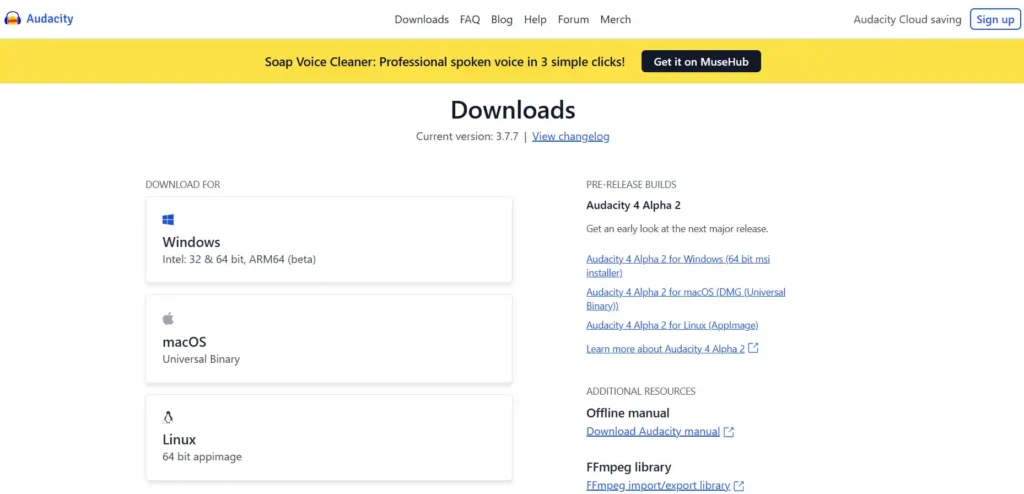Select Help in the top navigation
1024x494 pixels.
(535, 19)
